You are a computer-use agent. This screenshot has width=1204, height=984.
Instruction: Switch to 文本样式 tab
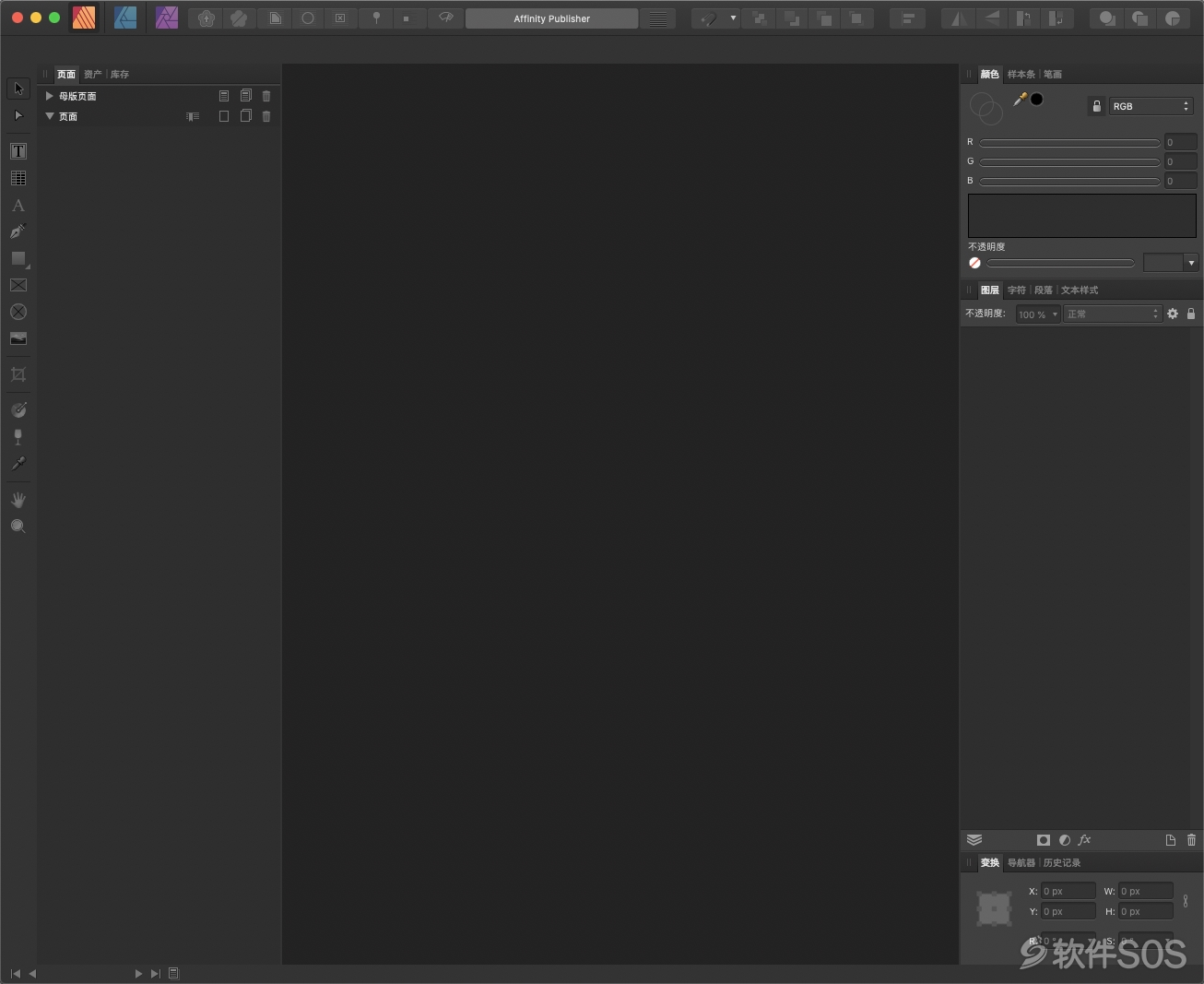(x=1080, y=290)
